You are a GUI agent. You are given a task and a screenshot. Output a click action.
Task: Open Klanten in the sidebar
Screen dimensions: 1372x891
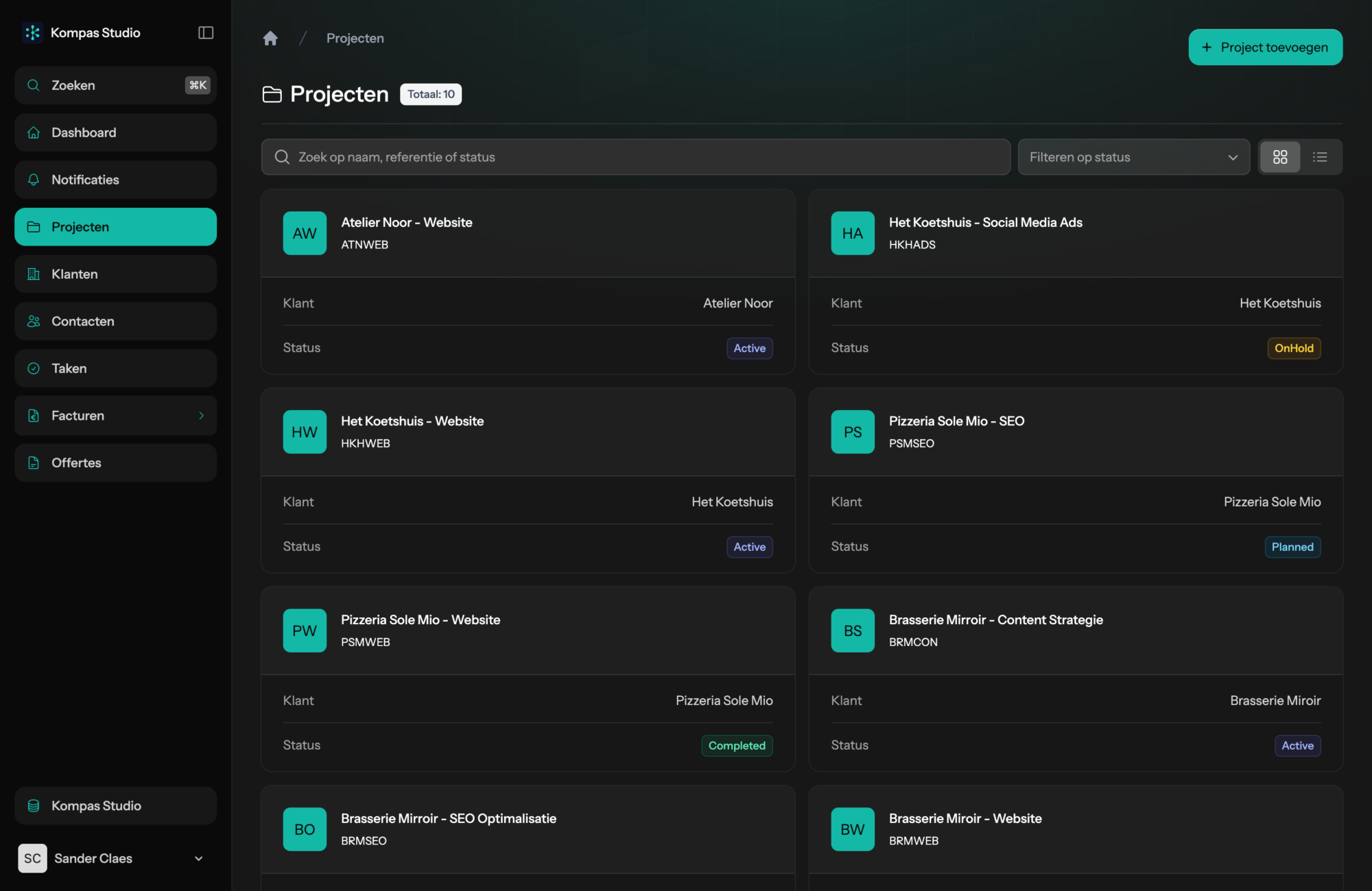pyautogui.click(x=115, y=274)
